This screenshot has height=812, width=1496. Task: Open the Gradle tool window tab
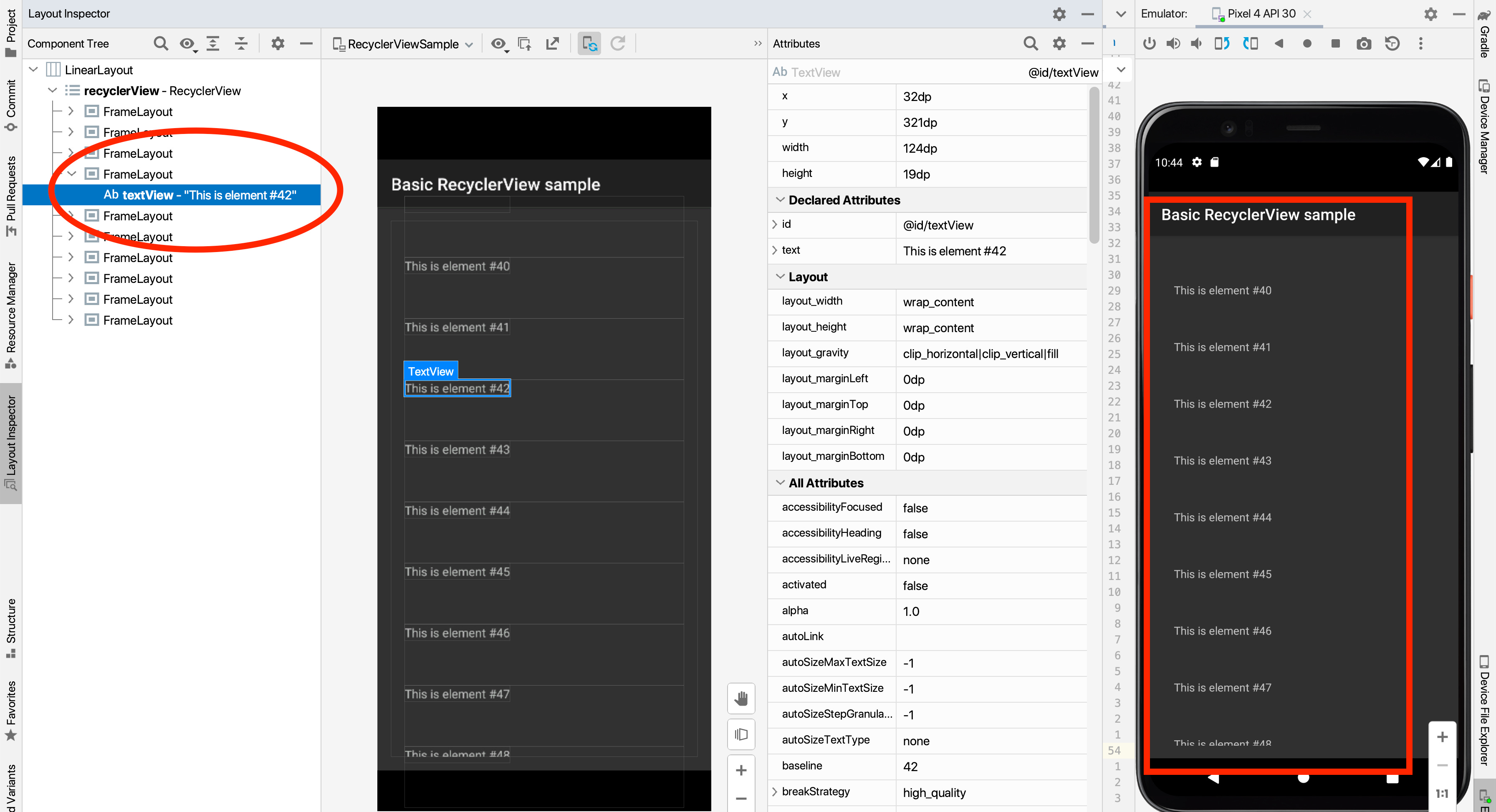tap(1485, 34)
